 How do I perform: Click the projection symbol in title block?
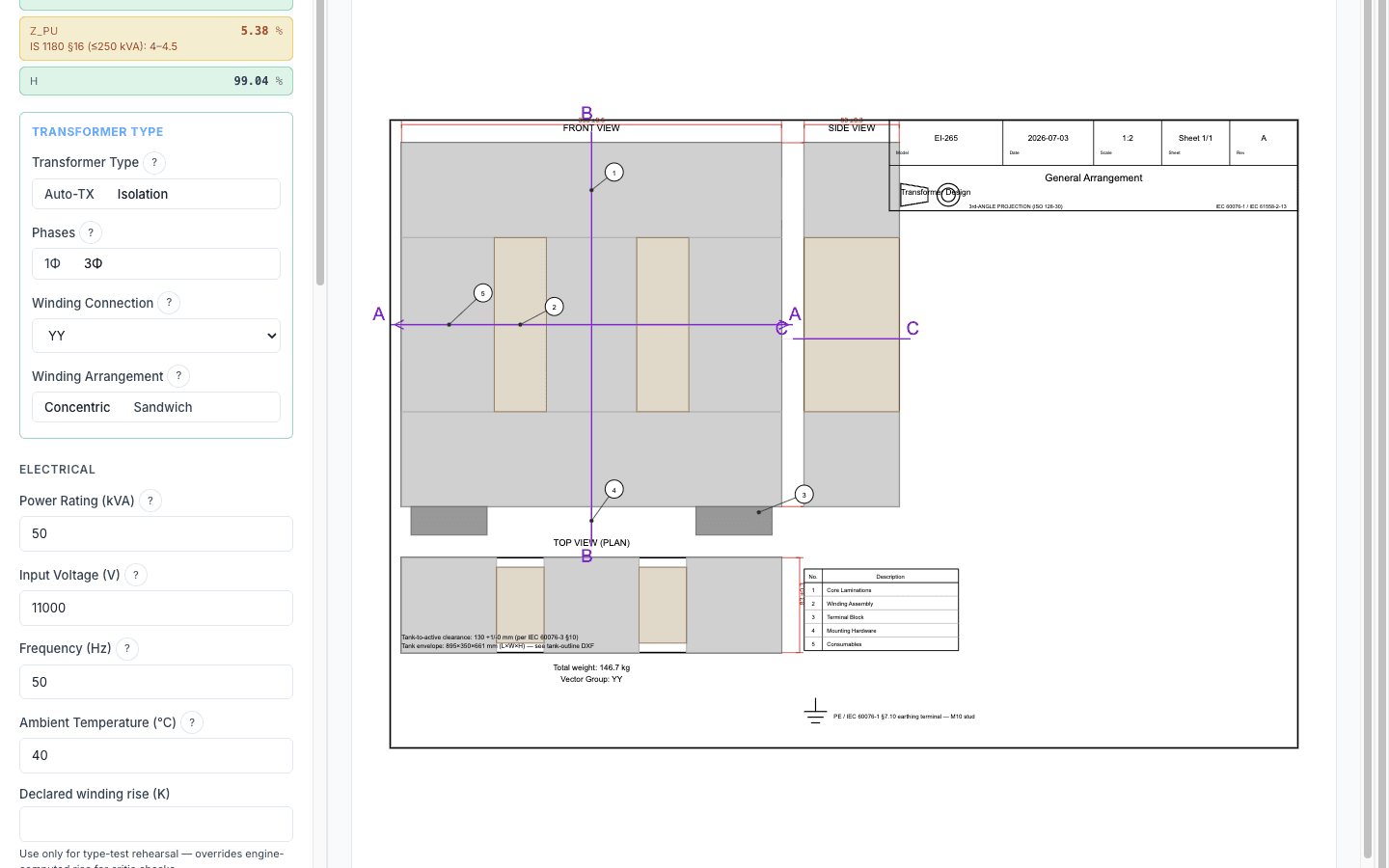click(930, 194)
